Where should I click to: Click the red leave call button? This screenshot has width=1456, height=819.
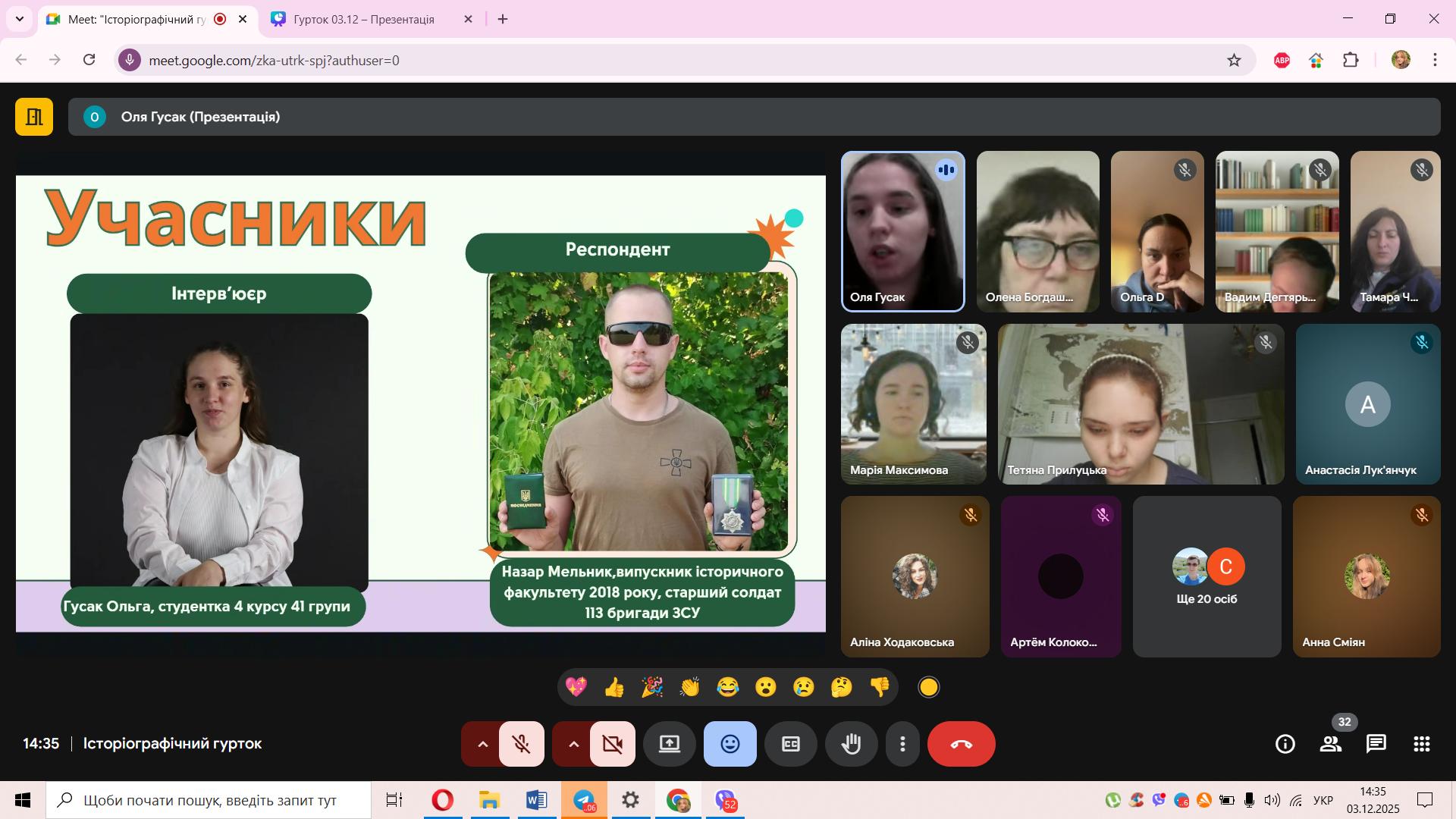point(961,744)
